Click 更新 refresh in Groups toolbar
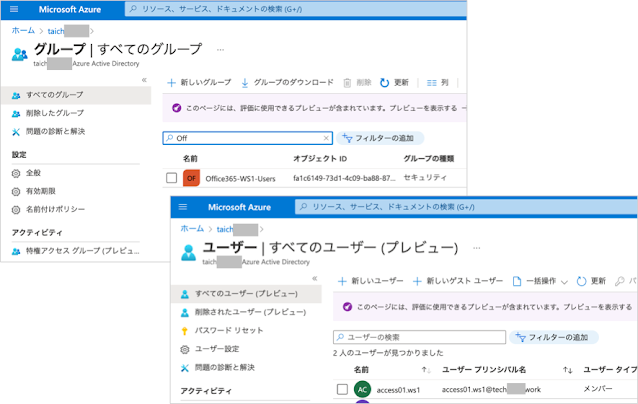The image size is (638, 404). (x=394, y=83)
